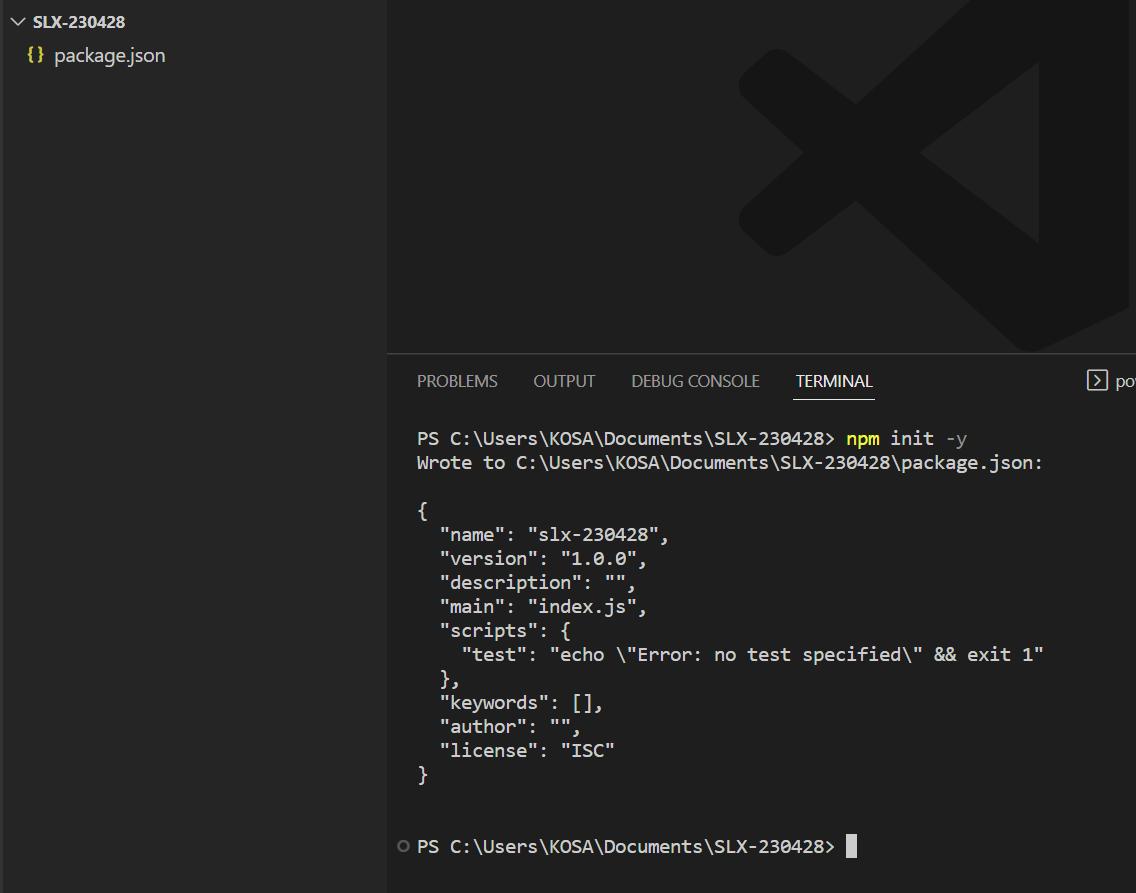The width and height of the screenshot is (1136, 893).
Task: Click the JSON braces icon beside package.json
Action: click(x=36, y=55)
